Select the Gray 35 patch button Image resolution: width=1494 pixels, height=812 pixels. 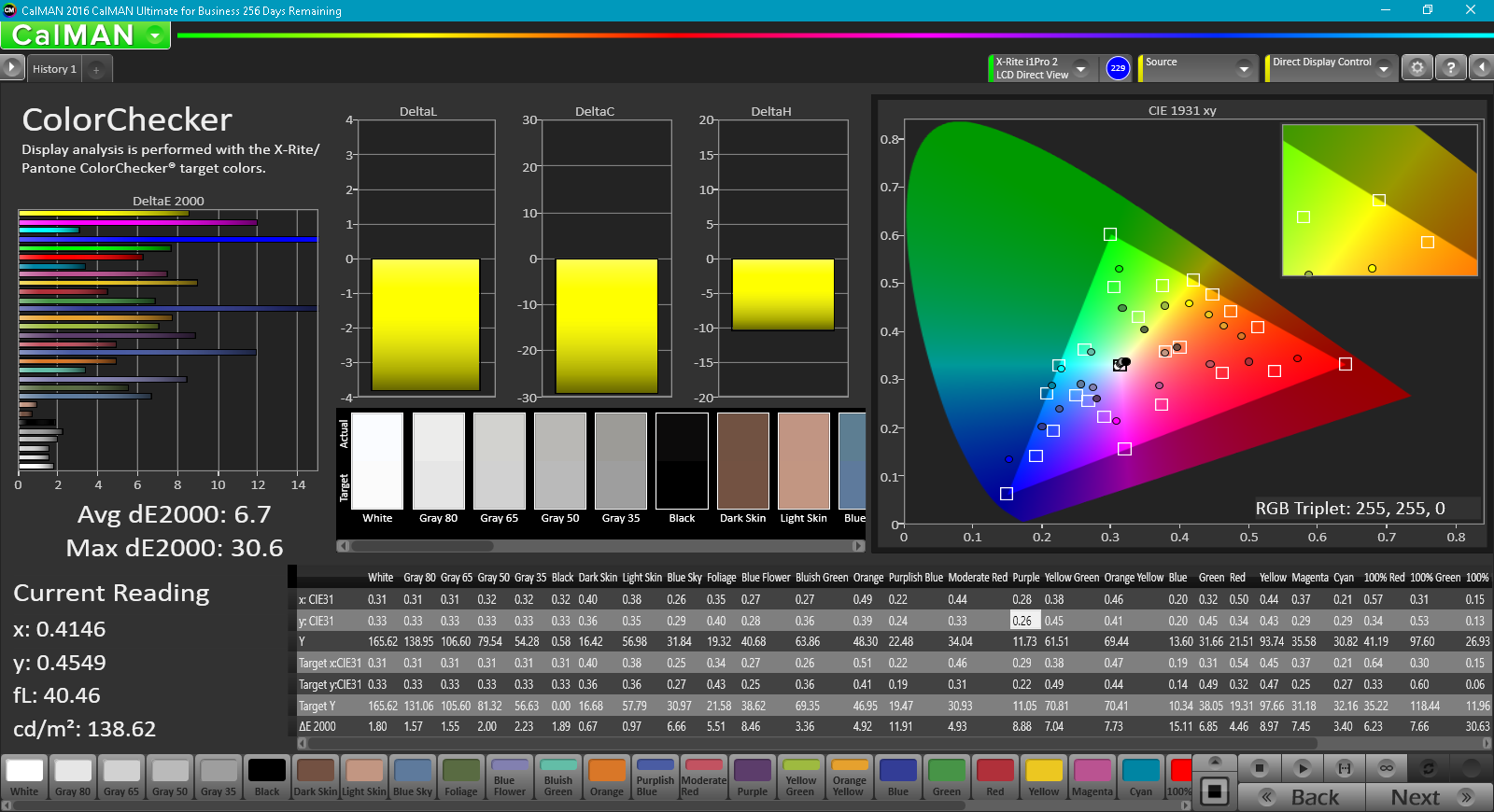coord(218,777)
